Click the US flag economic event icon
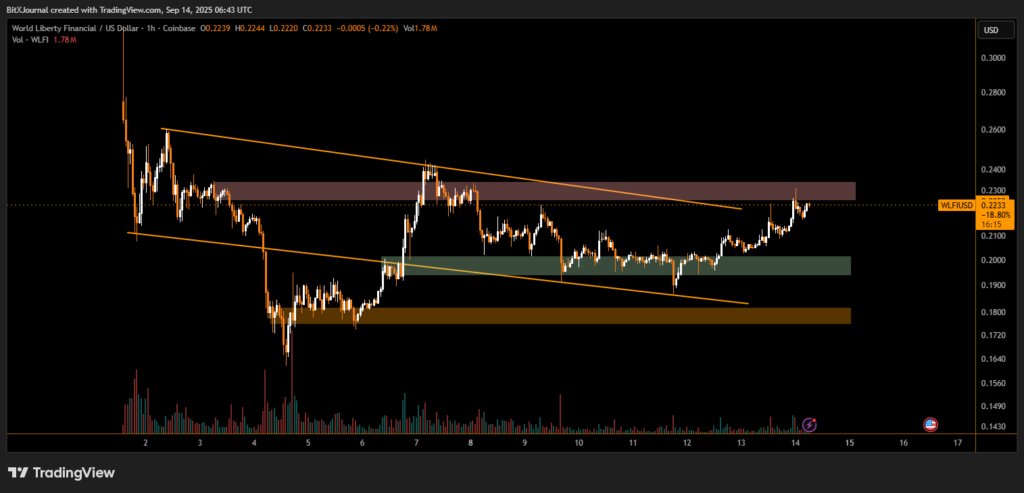Viewport: 1024px width, 493px height. (x=930, y=424)
